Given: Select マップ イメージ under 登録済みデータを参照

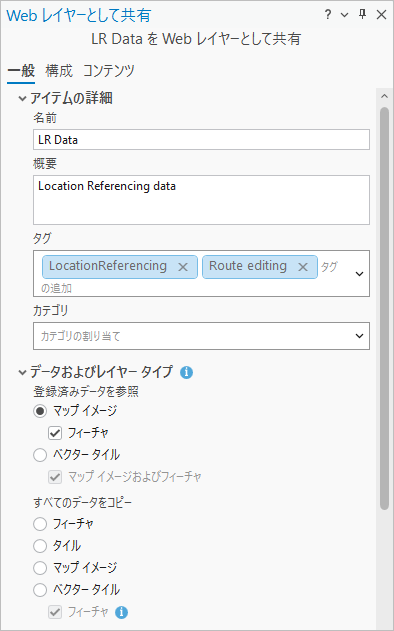Looking at the screenshot, I should [40, 411].
